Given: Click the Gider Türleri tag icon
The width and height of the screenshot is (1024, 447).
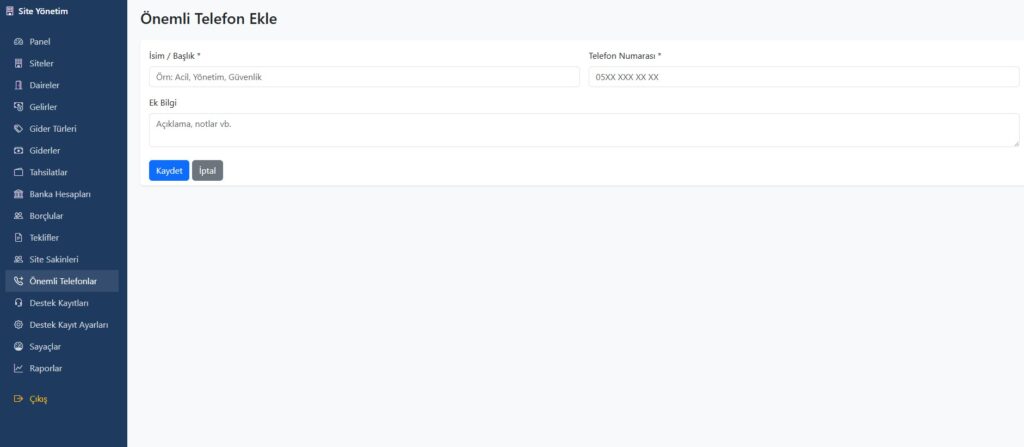Looking at the screenshot, I should click(18, 129).
